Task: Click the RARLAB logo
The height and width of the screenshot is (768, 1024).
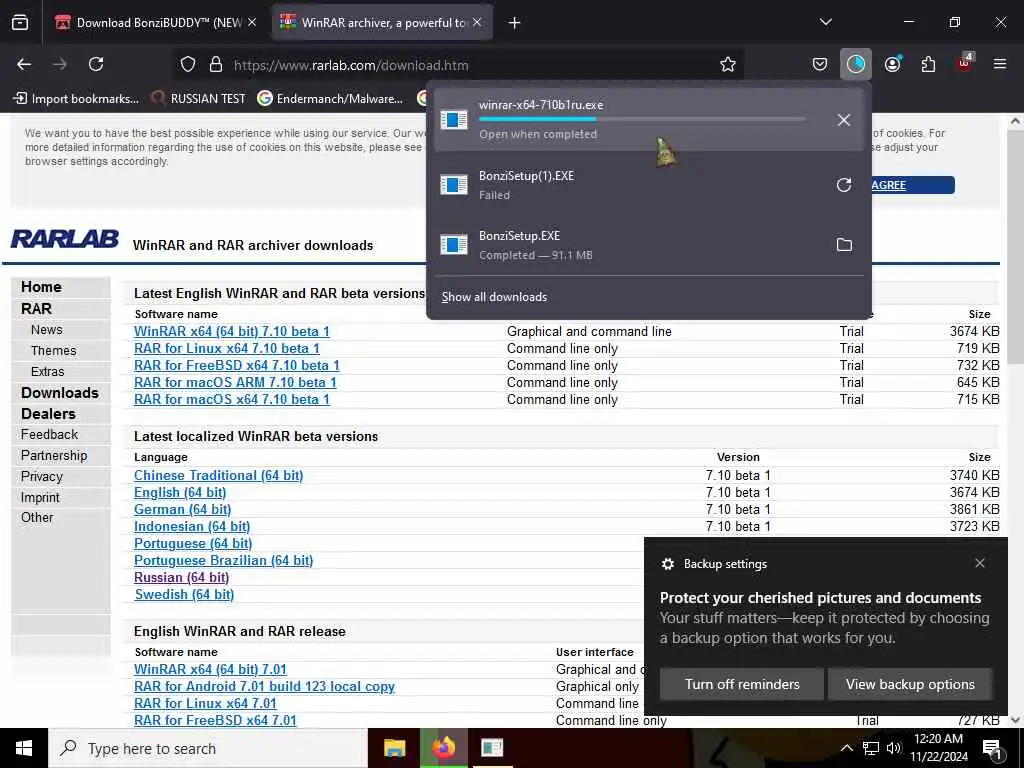Action: (x=65, y=238)
